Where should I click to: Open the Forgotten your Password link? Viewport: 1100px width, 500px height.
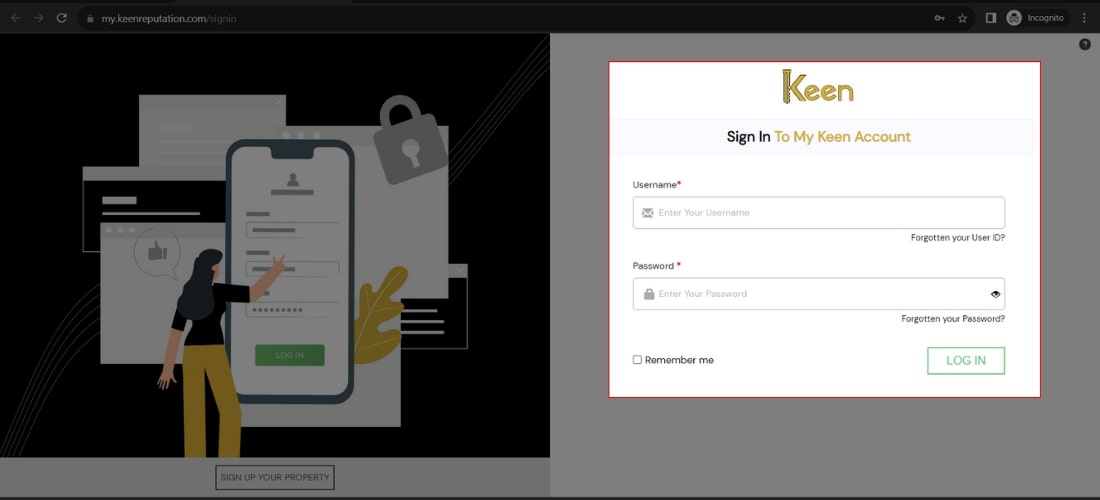(952, 319)
